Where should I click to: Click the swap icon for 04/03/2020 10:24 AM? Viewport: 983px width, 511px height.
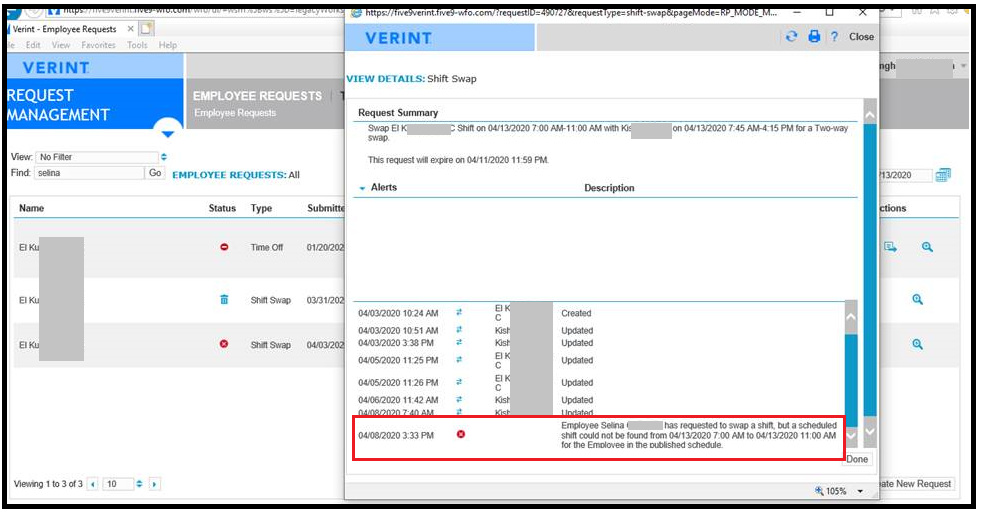tap(459, 312)
